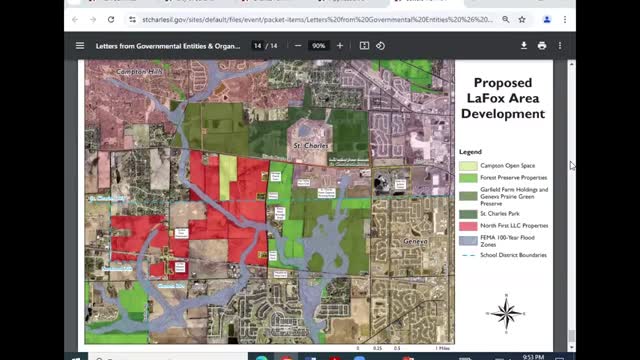This screenshot has width=640, height=360.
Task: Click the 'Forest Preserve Properties' legend label
Action: [513, 178]
